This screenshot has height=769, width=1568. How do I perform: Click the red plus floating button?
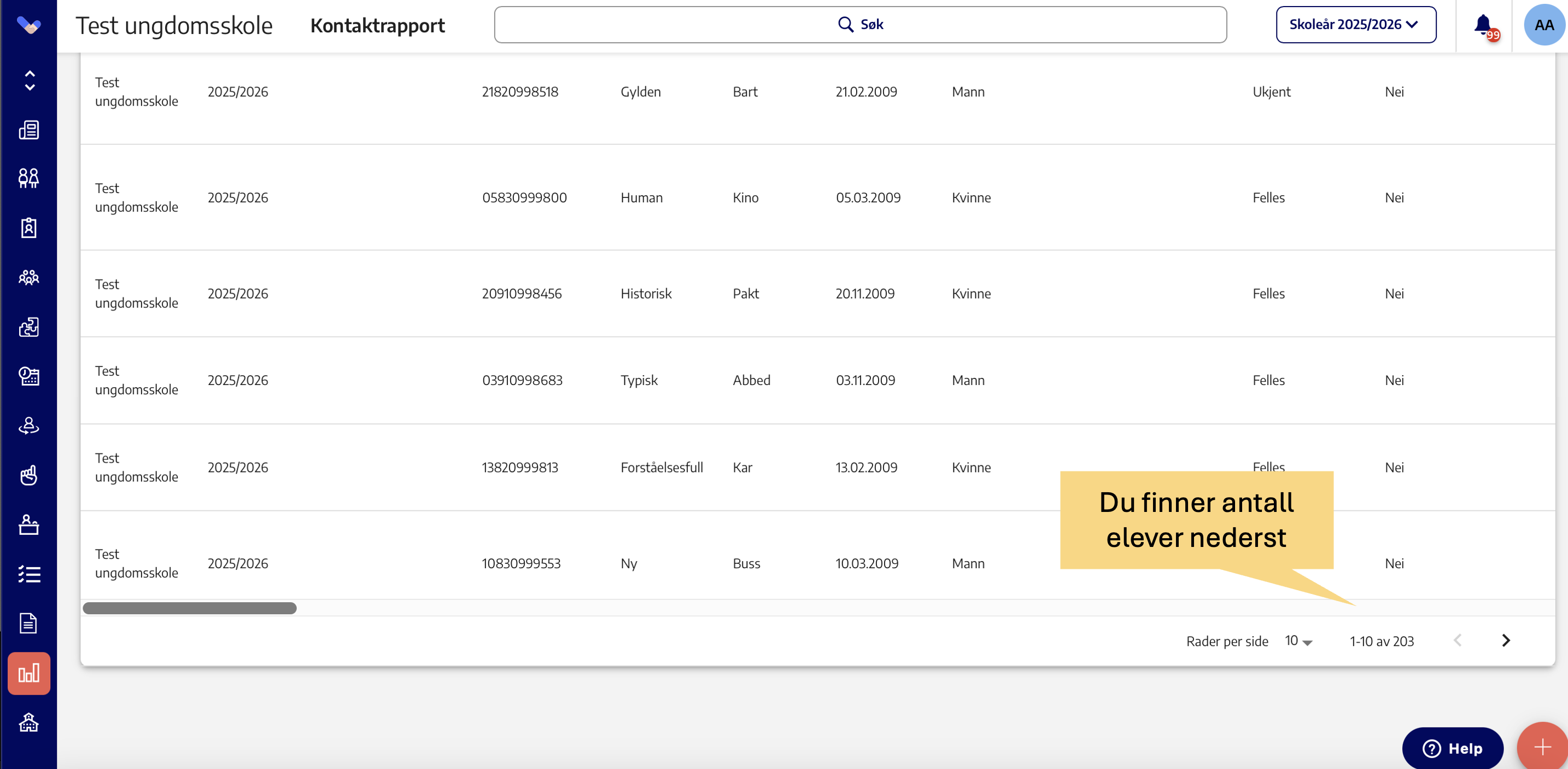tap(1542, 747)
